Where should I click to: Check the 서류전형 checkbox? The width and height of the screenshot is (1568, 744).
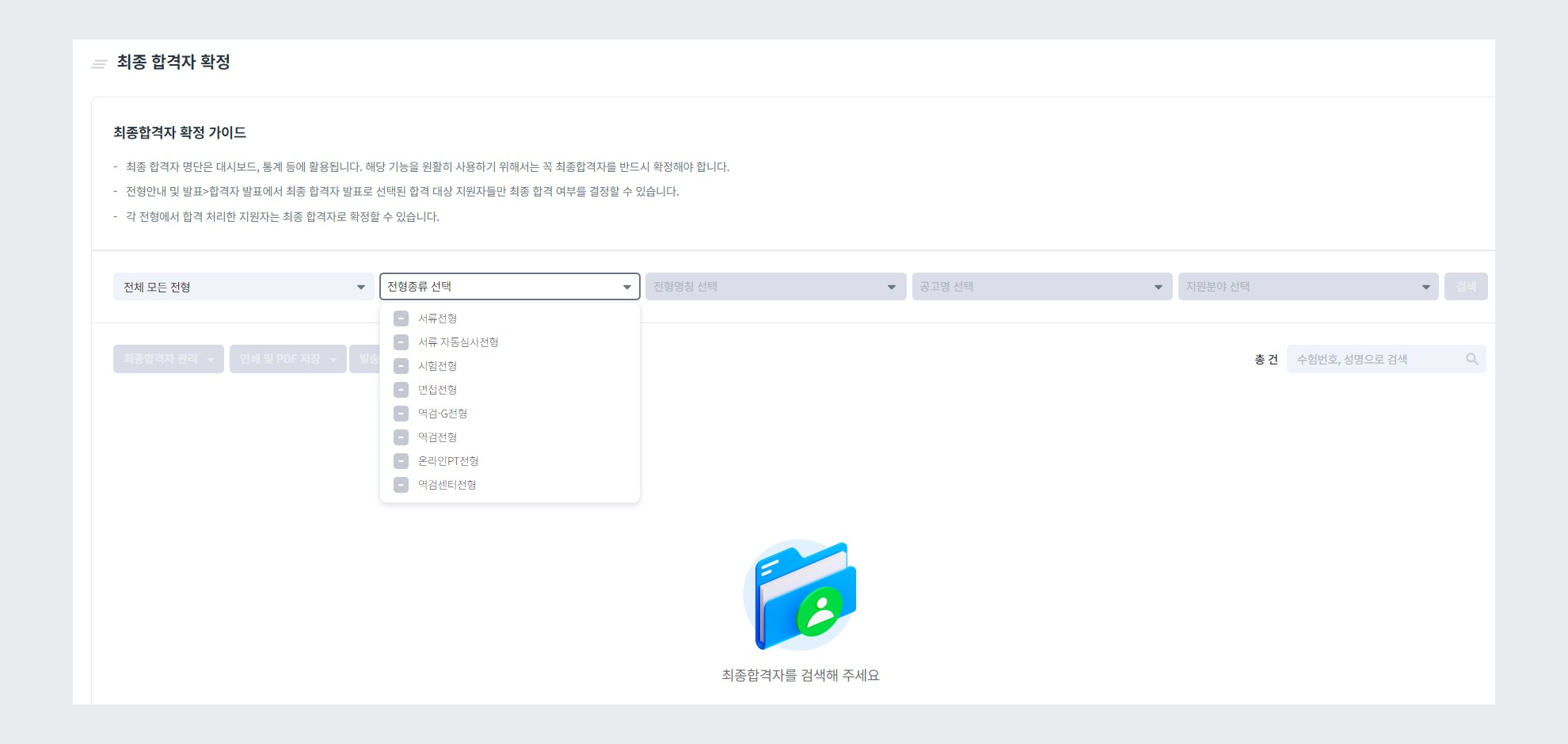[x=400, y=318]
